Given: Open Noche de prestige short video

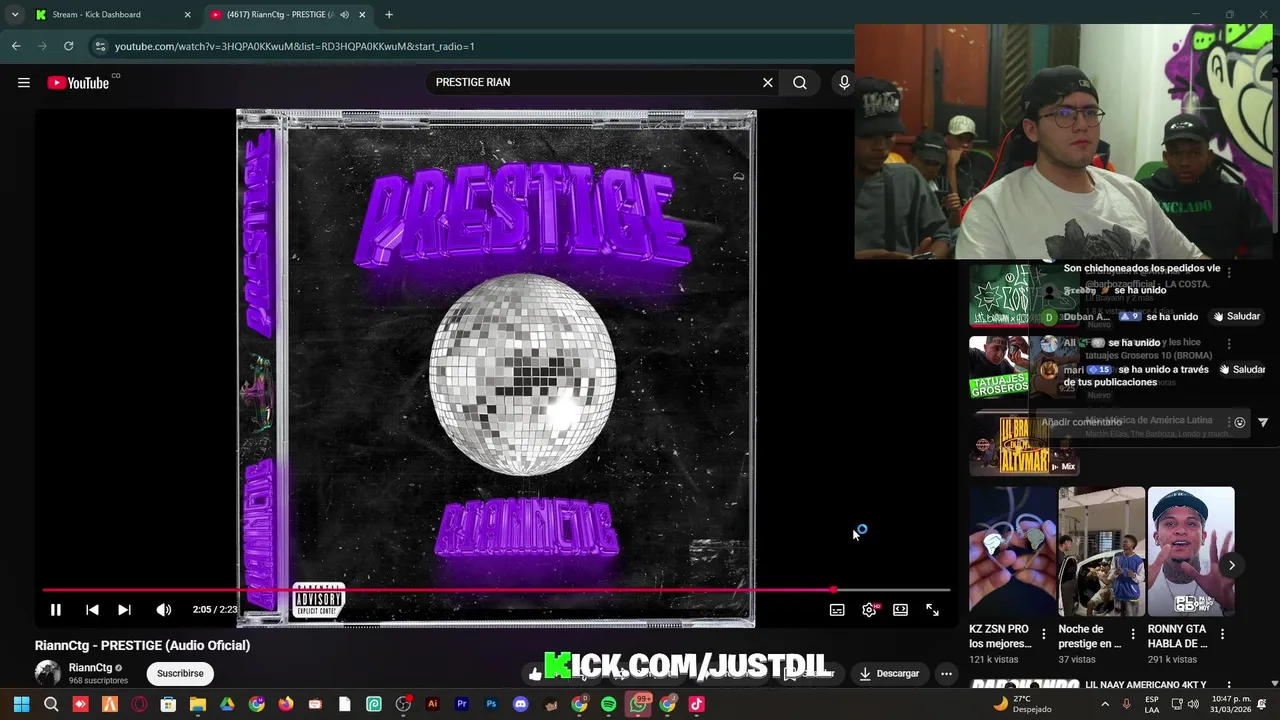Looking at the screenshot, I should 1102,552.
